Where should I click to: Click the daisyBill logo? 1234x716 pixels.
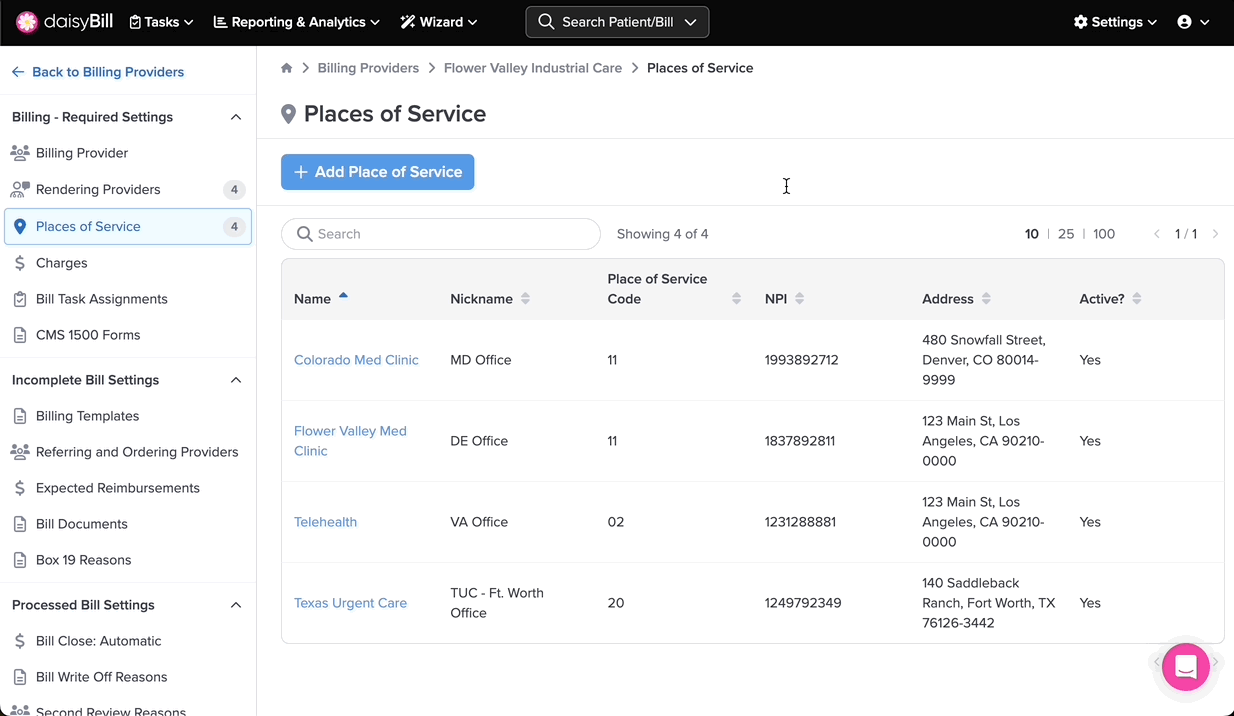(65, 22)
